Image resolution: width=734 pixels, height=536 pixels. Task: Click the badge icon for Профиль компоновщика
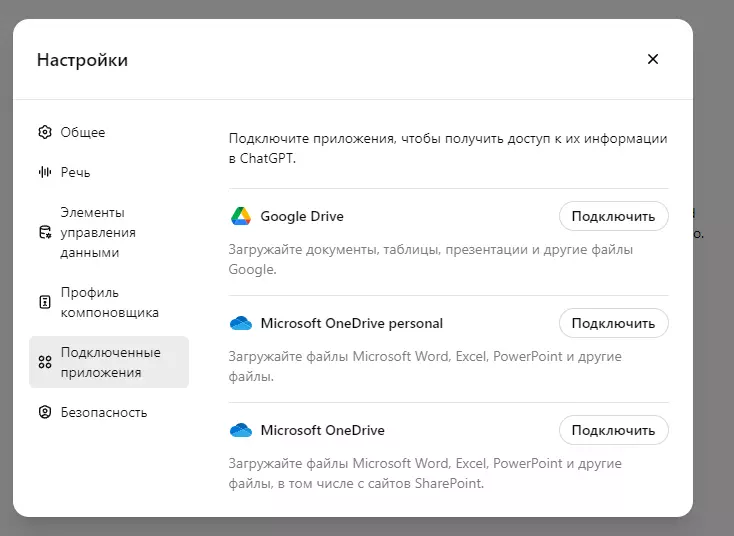point(44,302)
